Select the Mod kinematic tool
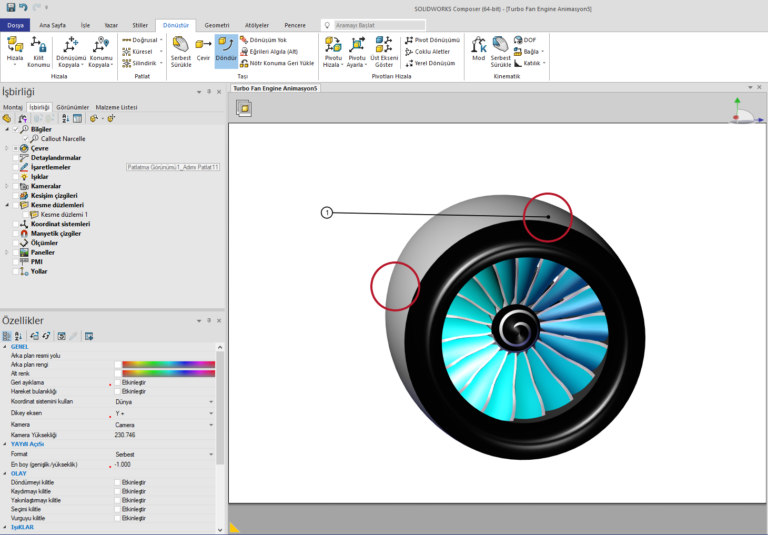Image resolution: width=768 pixels, height=535 pixels. coord(478,50)
